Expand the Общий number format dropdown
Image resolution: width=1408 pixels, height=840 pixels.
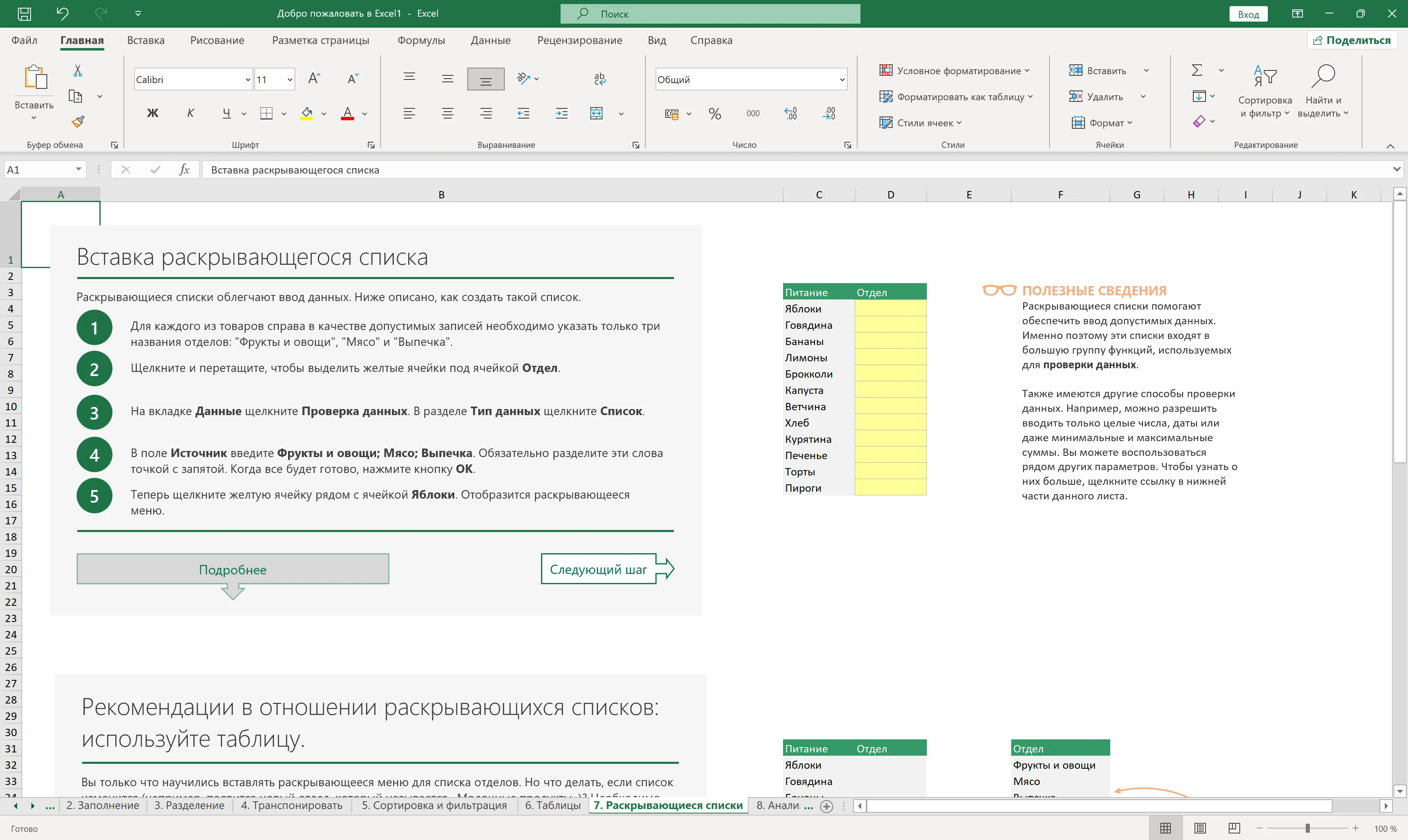click(842, 80)
